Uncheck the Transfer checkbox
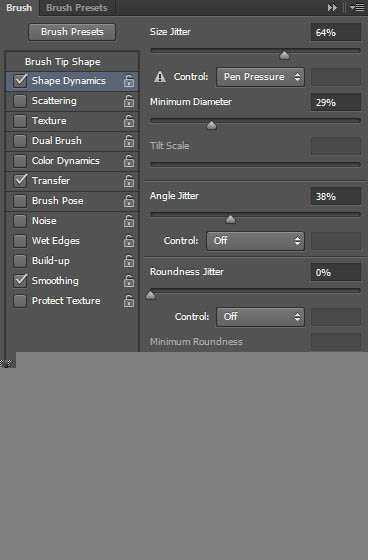The height and width of the screenshot is (560, 368). pos(20,181)
